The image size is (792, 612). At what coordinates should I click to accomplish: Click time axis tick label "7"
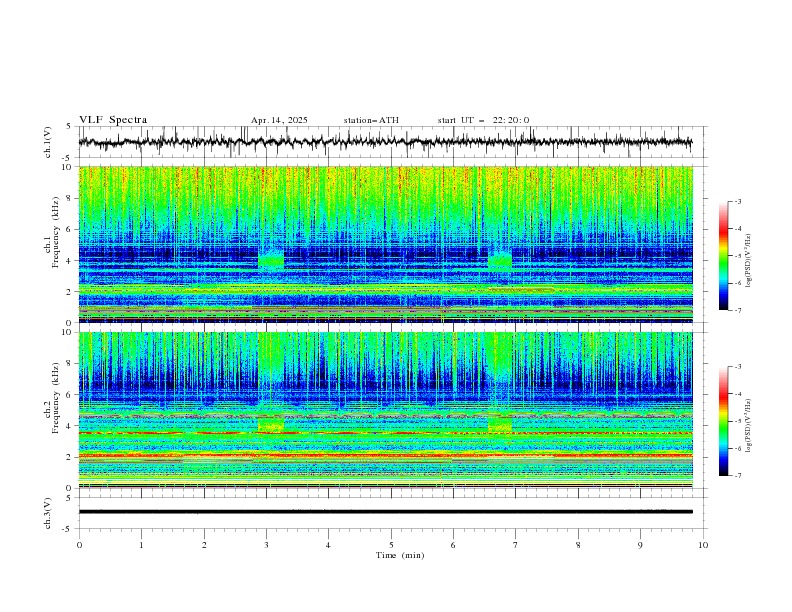[516, 545]
